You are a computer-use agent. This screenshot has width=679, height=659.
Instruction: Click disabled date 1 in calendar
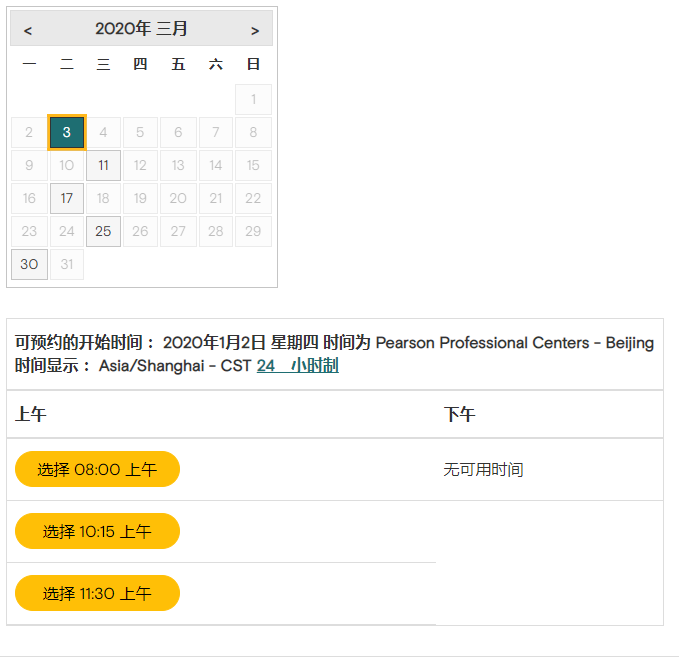tap(253, 99)
